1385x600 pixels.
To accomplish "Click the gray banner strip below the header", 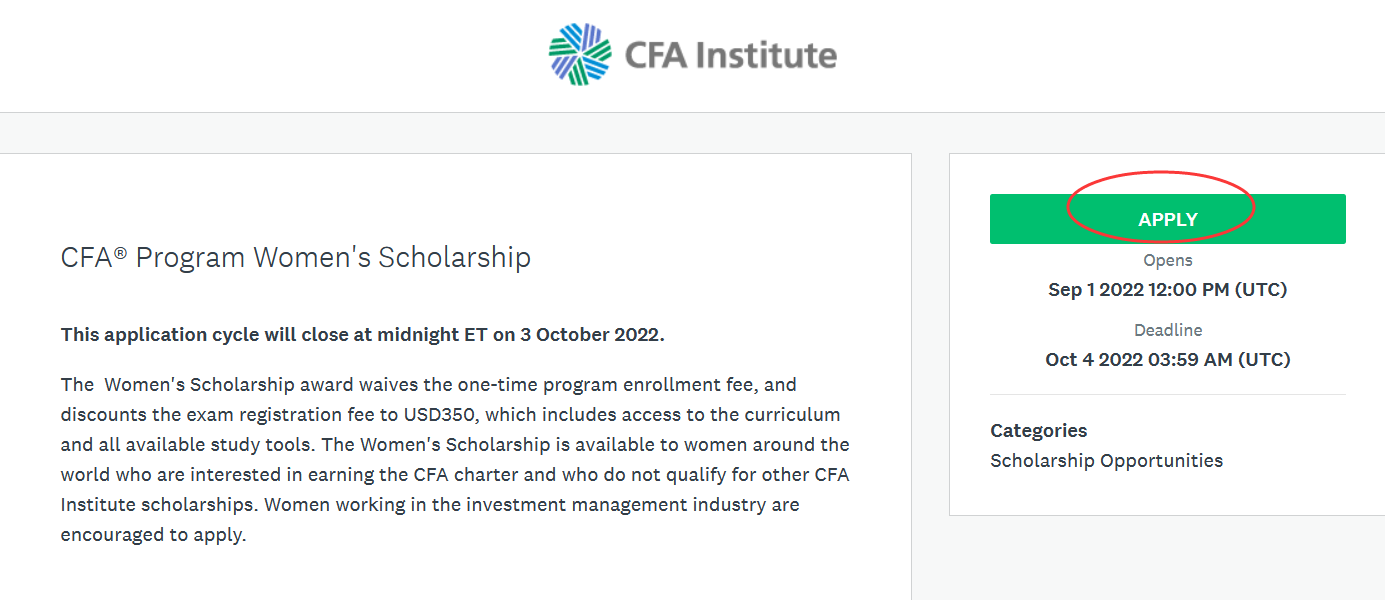I will click(692, 132).
